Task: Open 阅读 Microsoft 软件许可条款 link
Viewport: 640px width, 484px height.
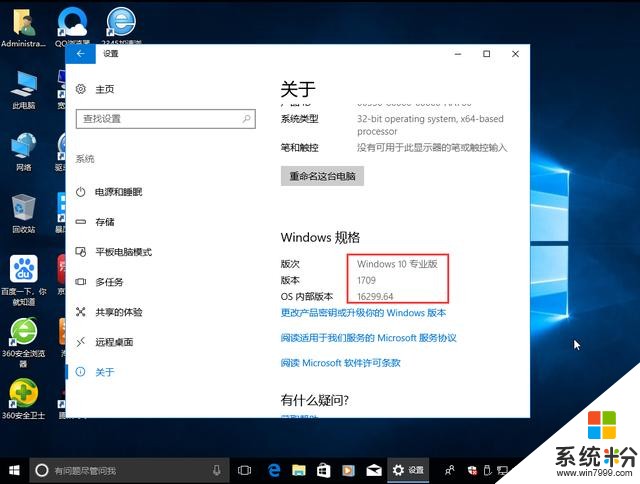Action: 340,363
